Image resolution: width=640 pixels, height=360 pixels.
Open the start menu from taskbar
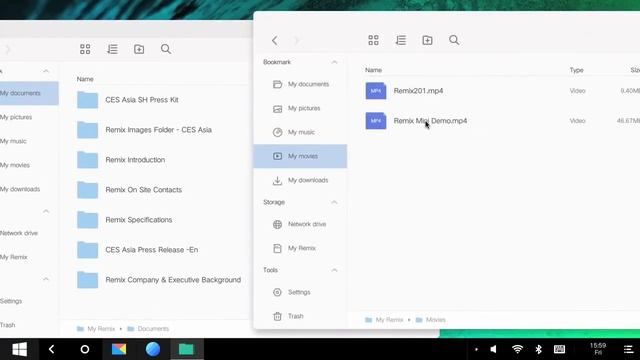point(19,349)
